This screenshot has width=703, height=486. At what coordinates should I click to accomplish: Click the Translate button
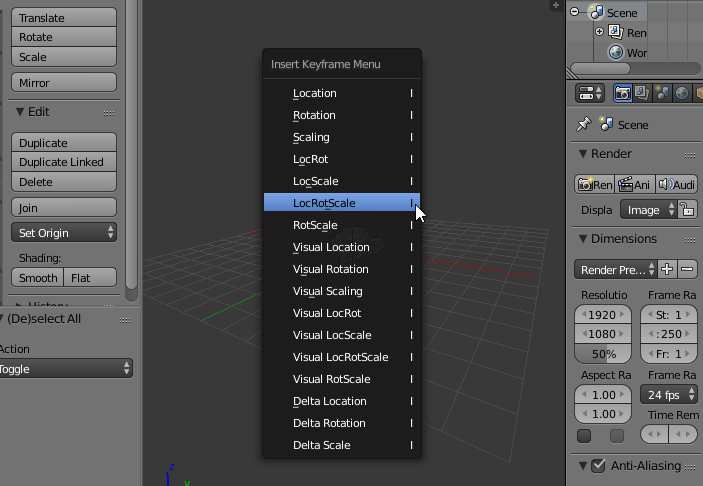click(x=64, y=17)
